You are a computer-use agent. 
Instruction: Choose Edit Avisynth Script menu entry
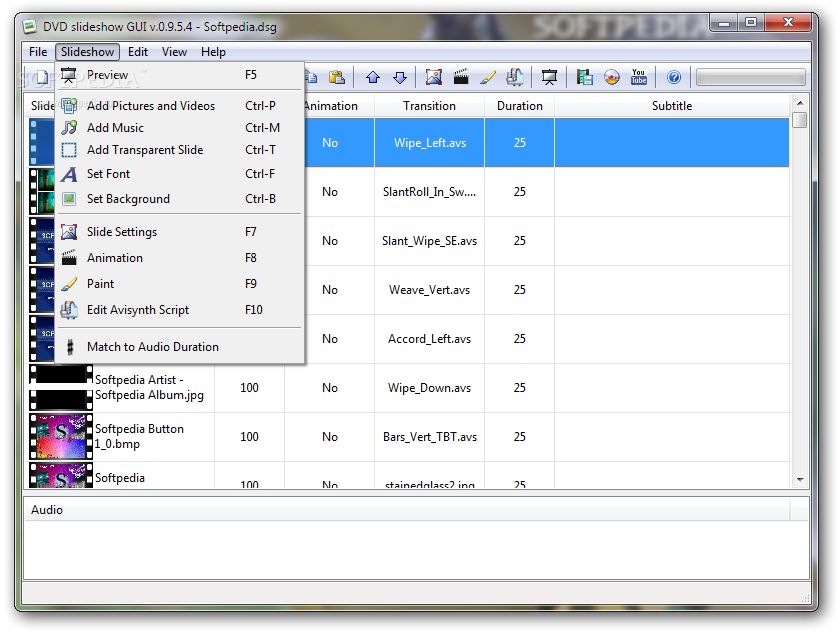click(x=180, y=310)
